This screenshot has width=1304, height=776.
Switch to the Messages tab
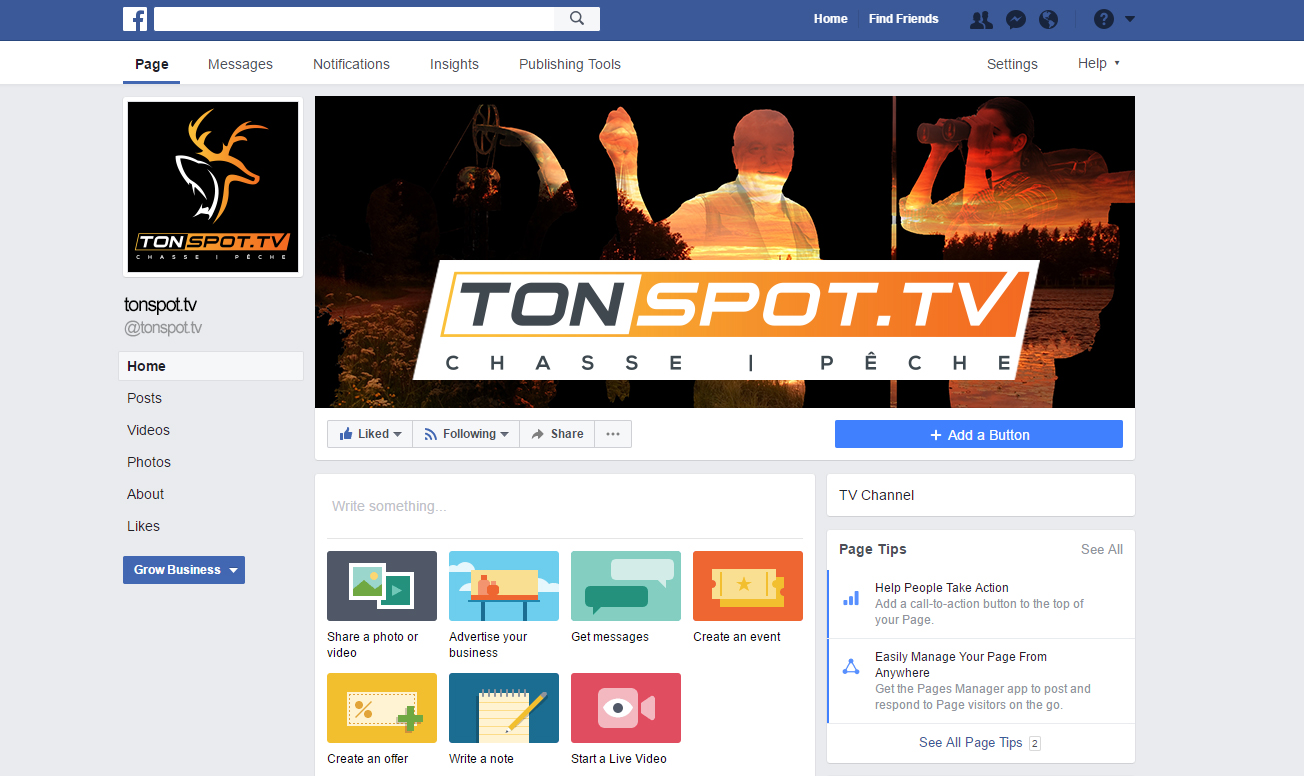240,64
